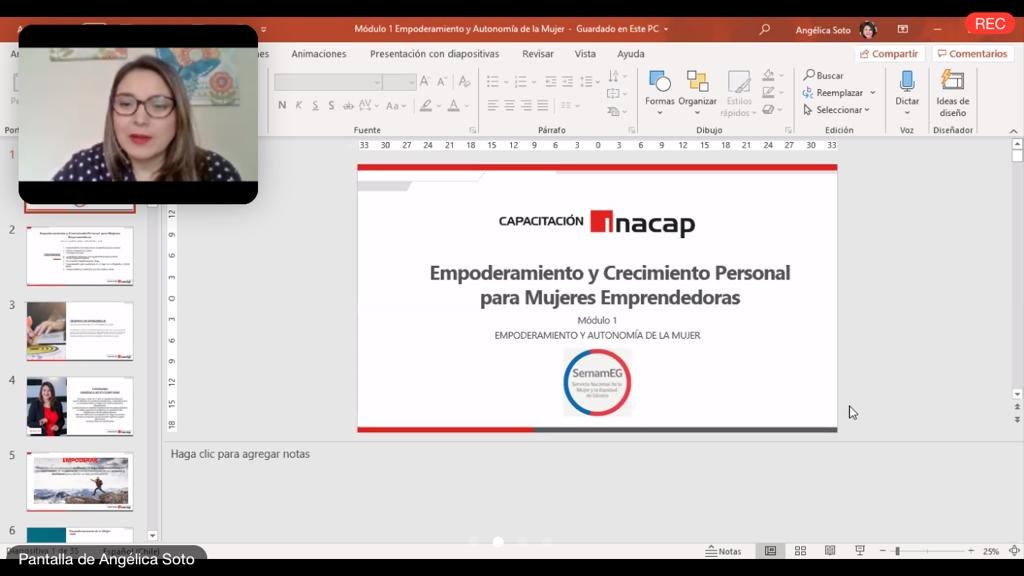Change text direction in Párrafo group
This screenshot has width=1024, height=576.
click(614, 76)
